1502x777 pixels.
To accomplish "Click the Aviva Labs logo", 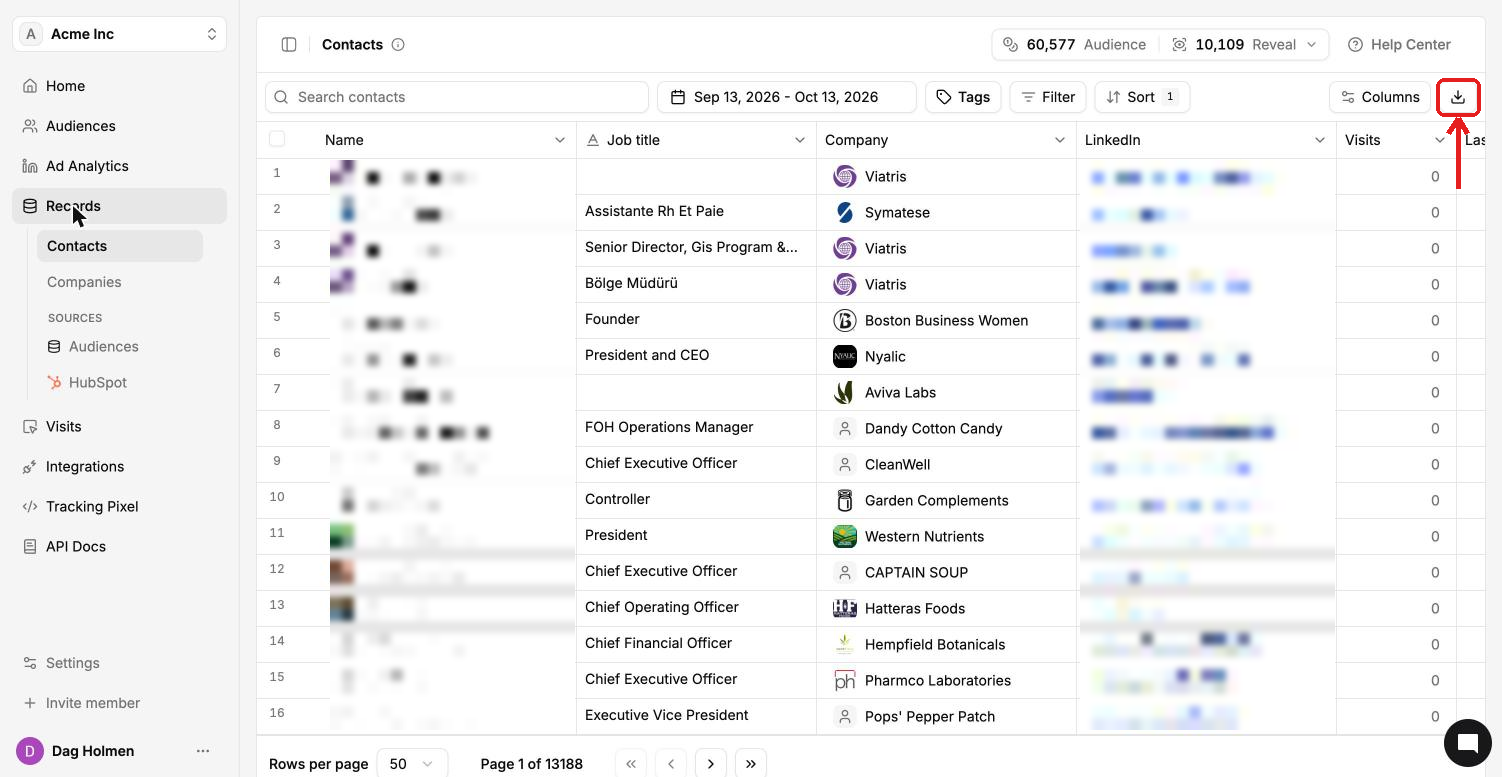I will click(845, 393).
